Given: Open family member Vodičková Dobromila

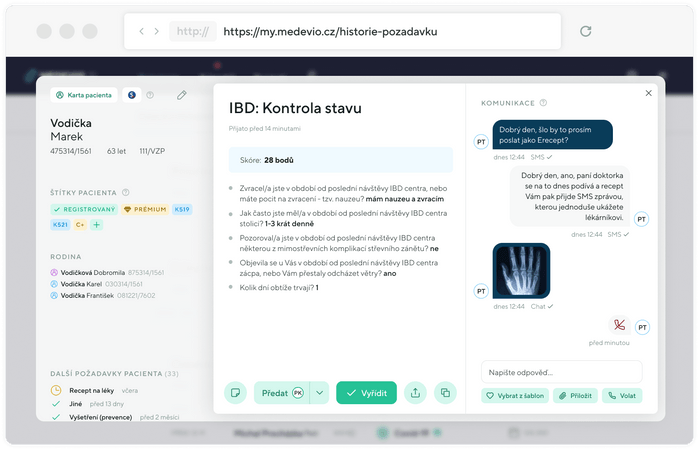Looking at the screenshot, I should [92, 272].
